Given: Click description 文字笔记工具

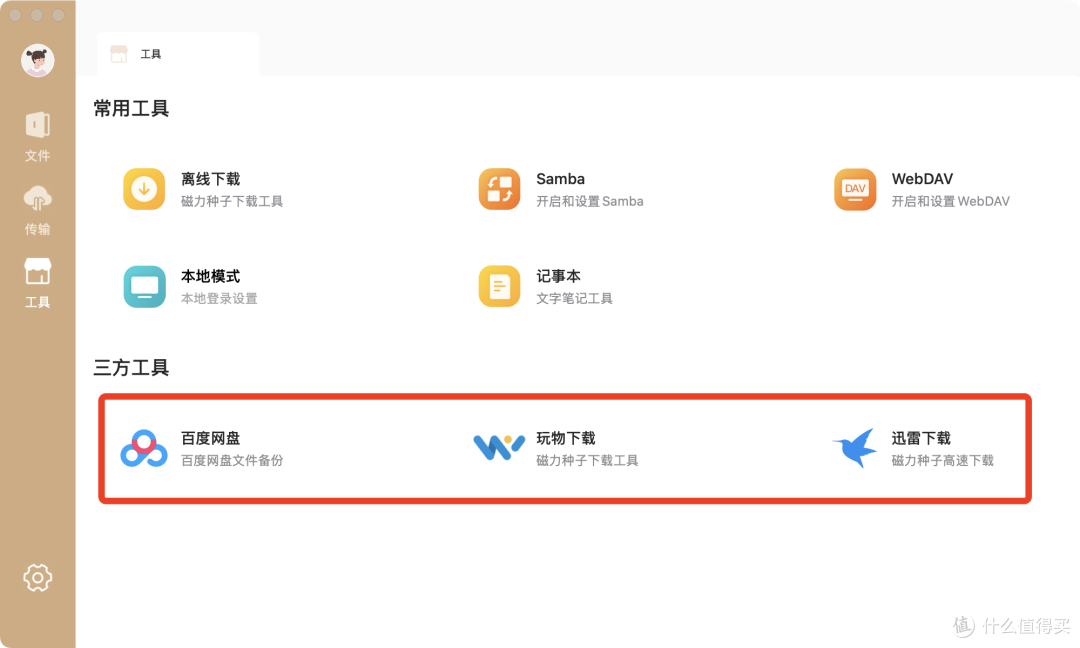Looking at the screenshot, I should point(574,298).
